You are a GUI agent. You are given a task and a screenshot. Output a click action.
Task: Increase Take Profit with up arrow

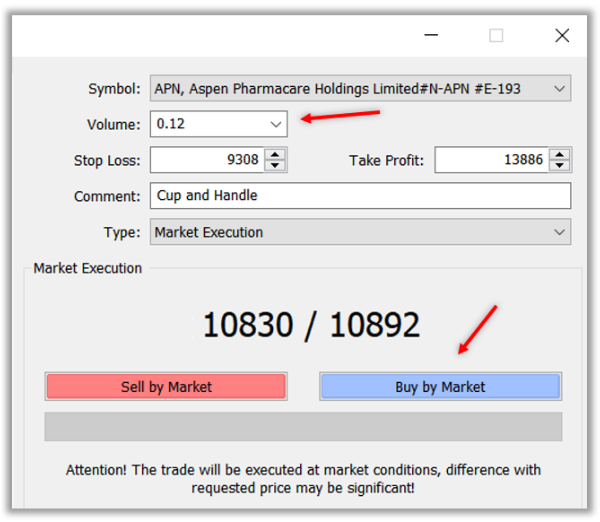(x=560, y=155)
